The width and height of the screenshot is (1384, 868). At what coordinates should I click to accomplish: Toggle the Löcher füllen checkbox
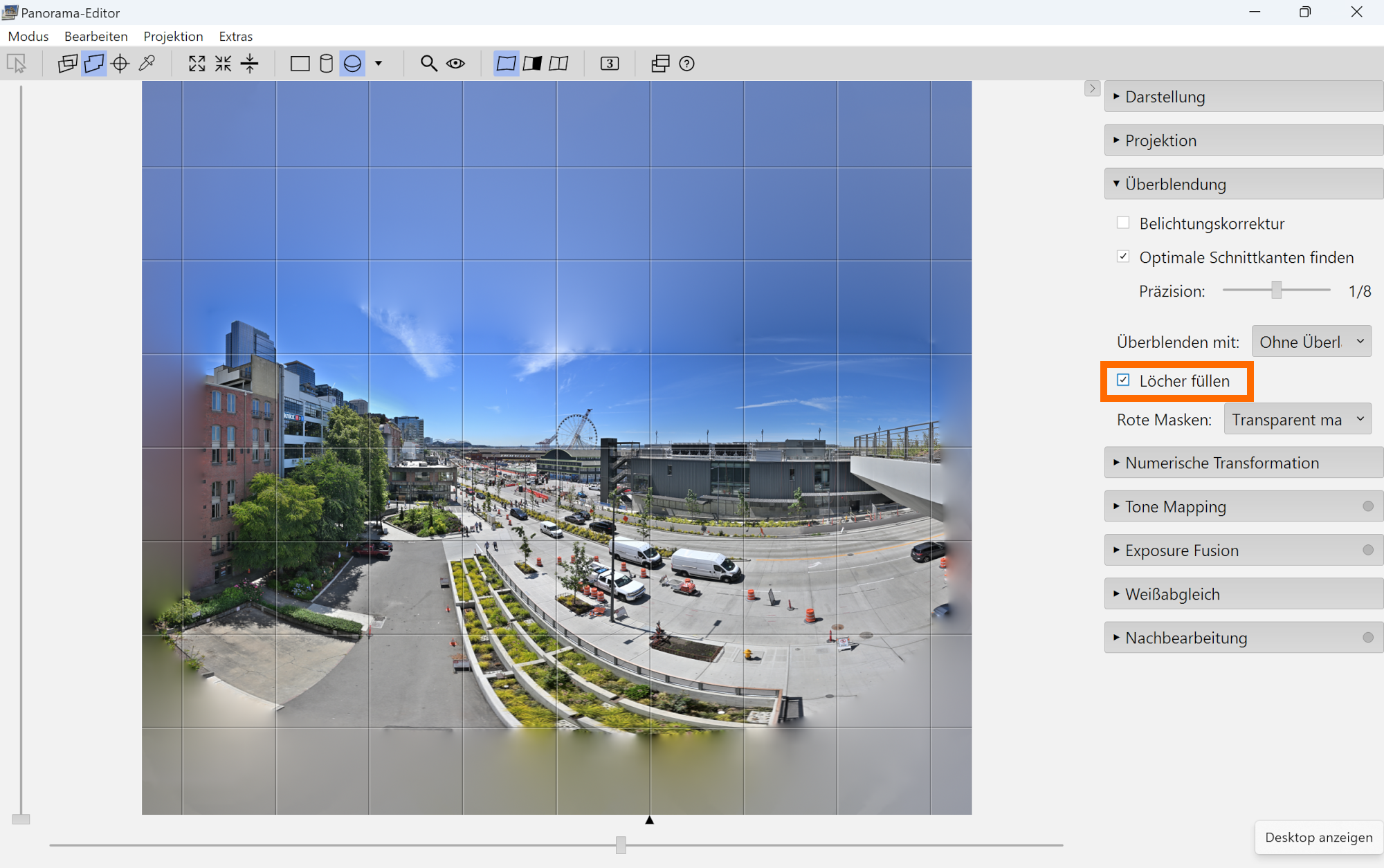coord(1123,380)
